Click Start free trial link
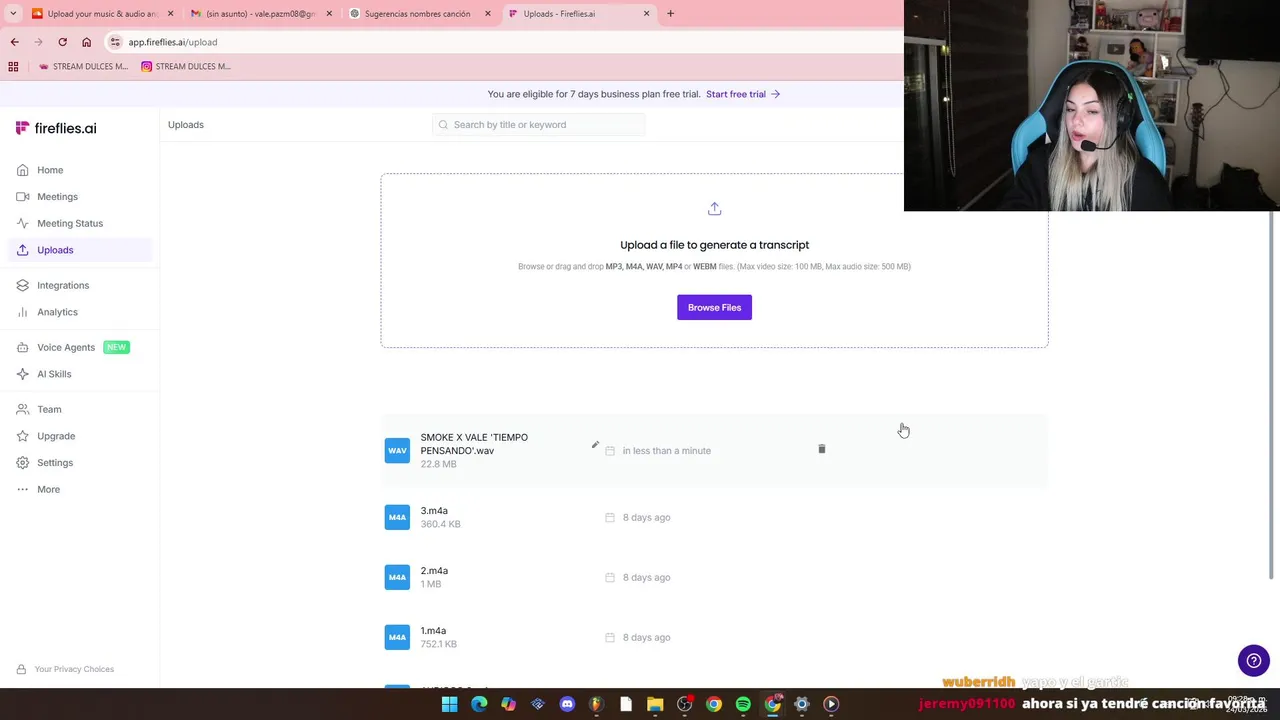The width and height of the screenshot is (1280, 720). tap(743, 94)
